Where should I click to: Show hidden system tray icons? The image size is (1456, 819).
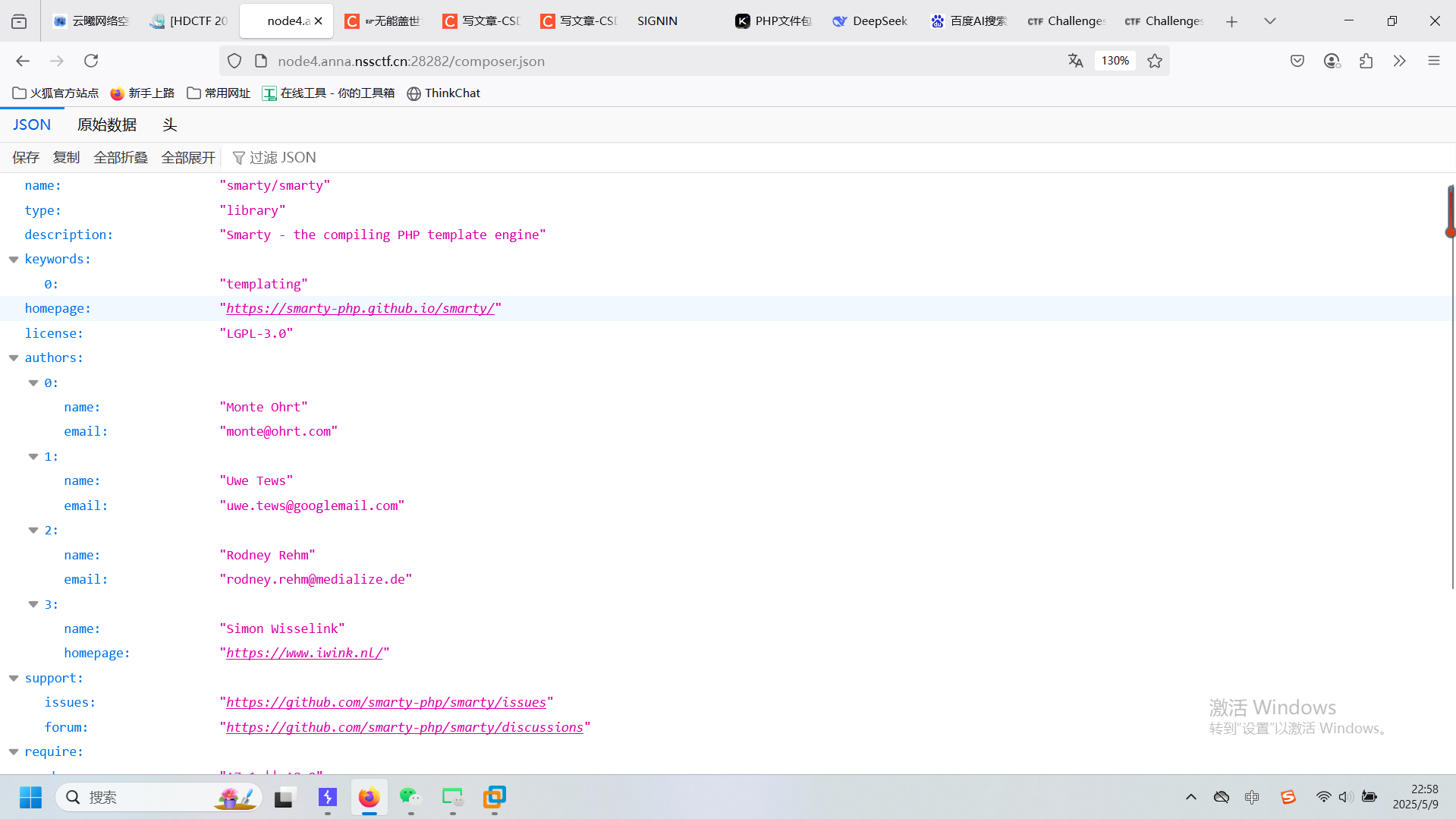coord(1190,797)
